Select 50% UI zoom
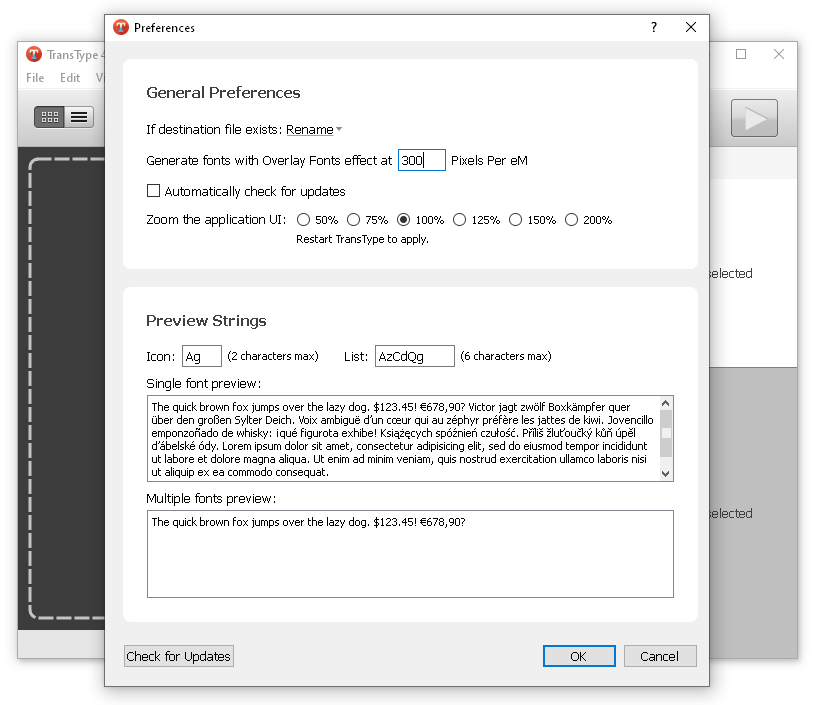This screenshot has width=823, height=705. point(303,220)
